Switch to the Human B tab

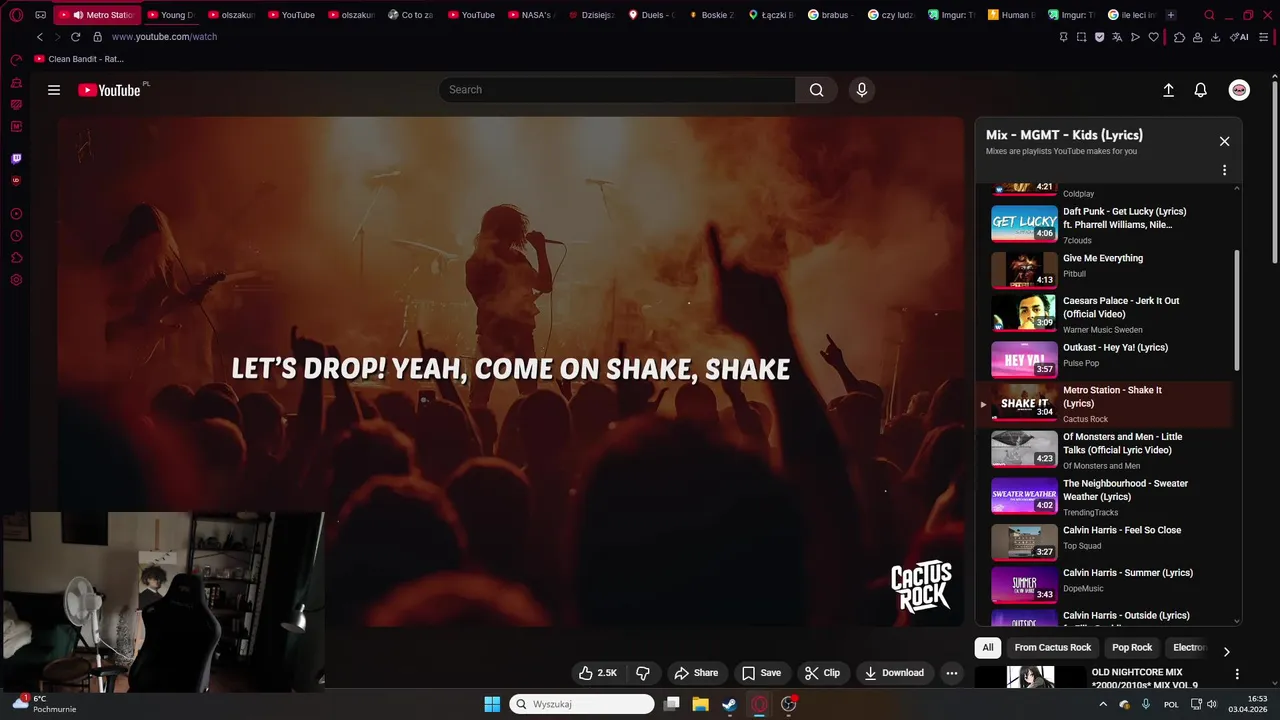(1010, 15)
